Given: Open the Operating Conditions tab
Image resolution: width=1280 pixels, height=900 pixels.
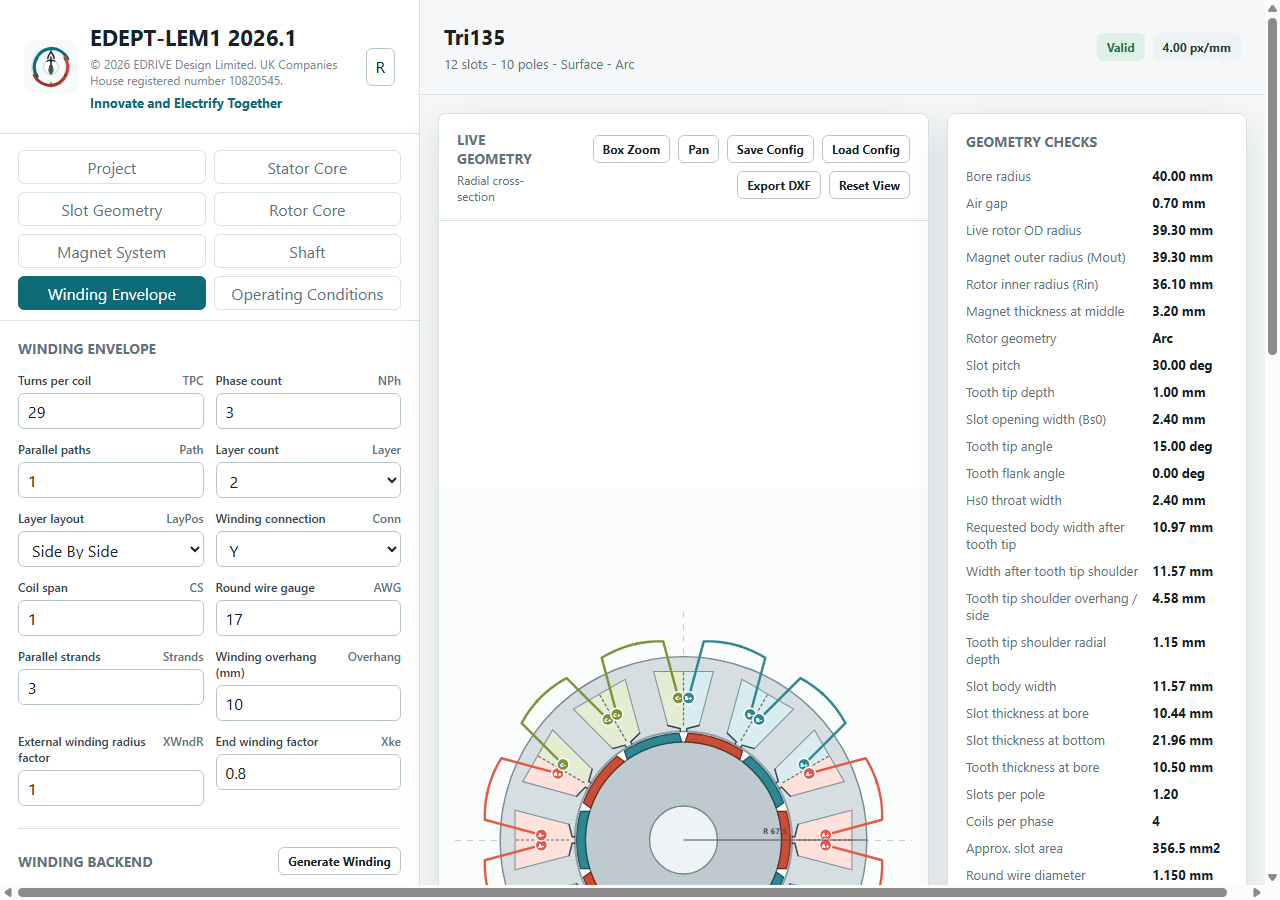Looking at the screenshot, I should pos(307,294).
